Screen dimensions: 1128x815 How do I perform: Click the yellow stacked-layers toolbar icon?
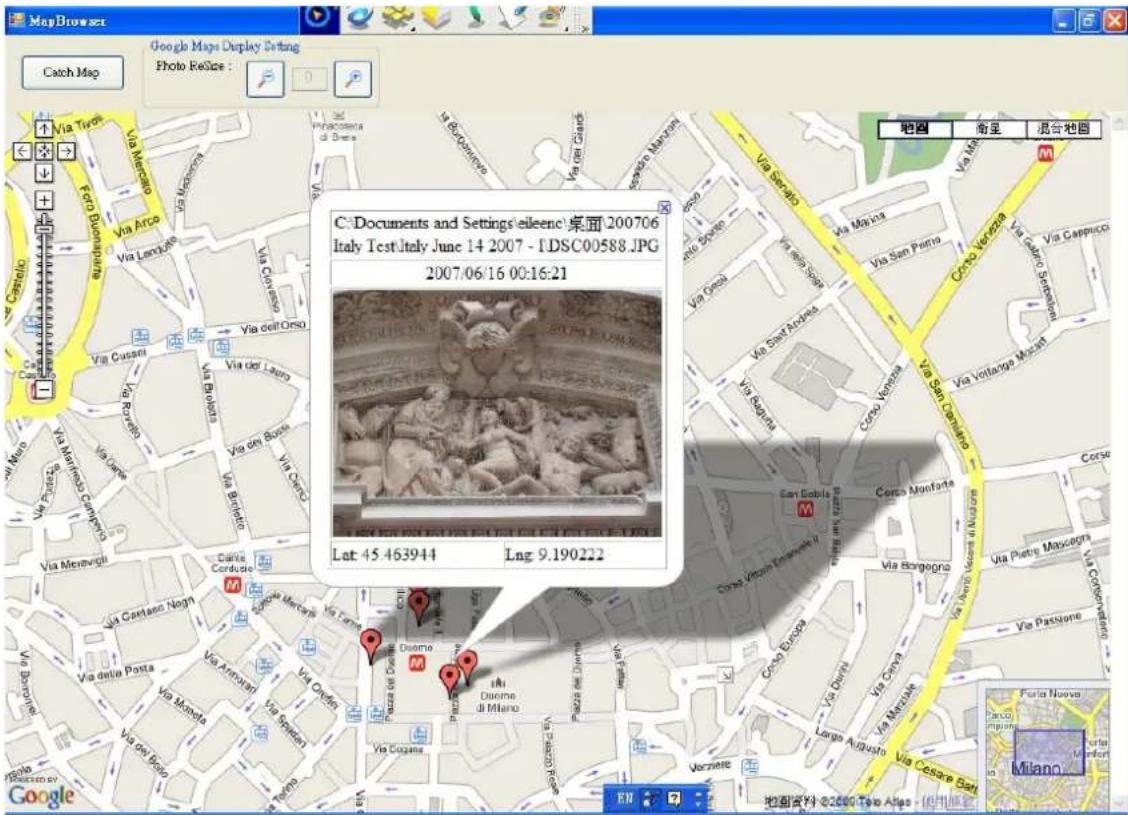point(436,18)
